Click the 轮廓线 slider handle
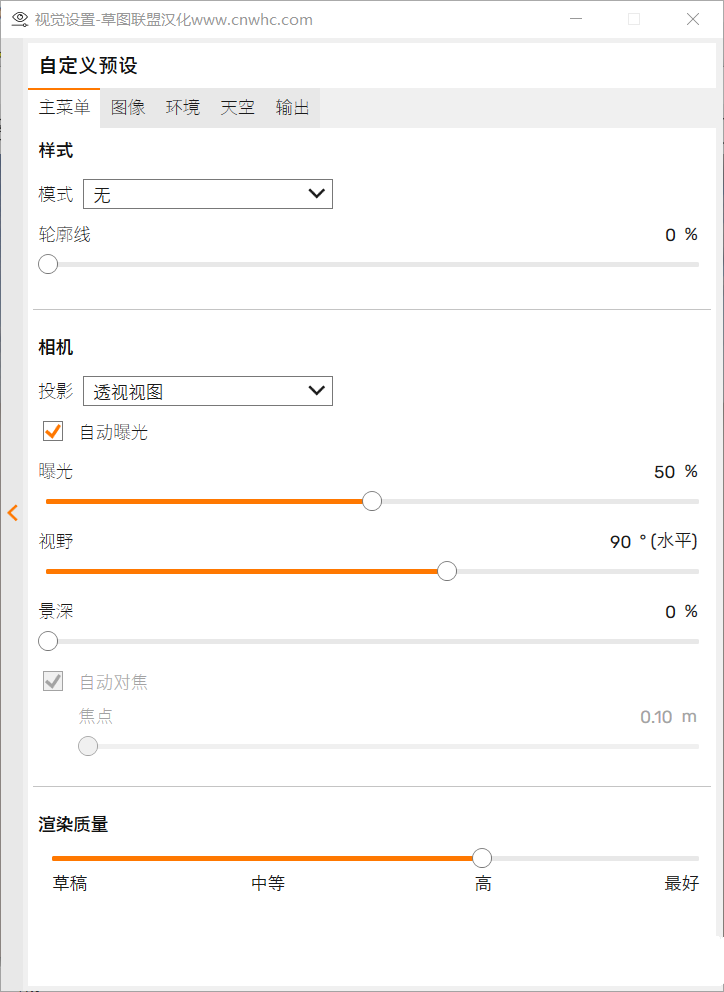 tap(48, 264)
